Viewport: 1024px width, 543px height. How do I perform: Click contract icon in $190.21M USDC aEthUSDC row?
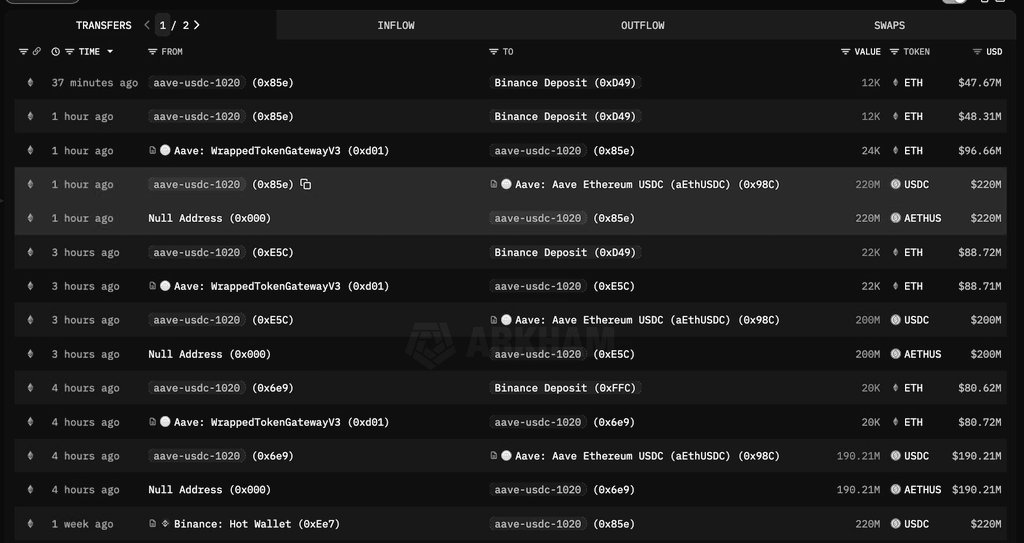click(494, 455)
